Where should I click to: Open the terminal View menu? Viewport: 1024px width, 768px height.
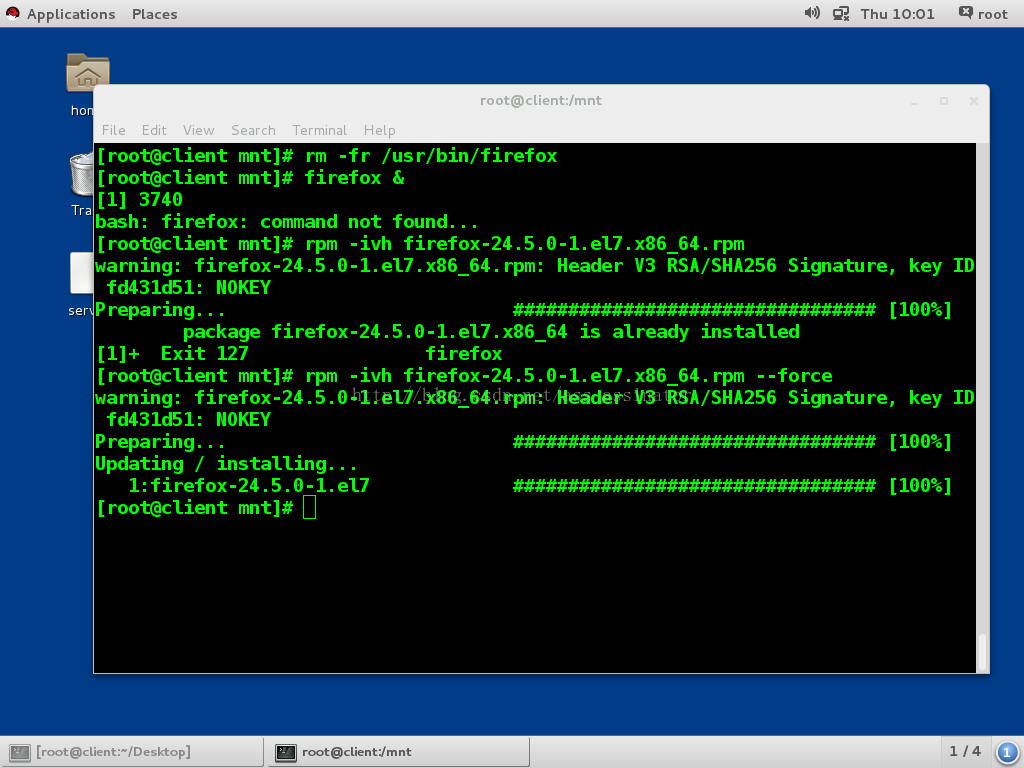pyautogui.click(x=199, y=130)
